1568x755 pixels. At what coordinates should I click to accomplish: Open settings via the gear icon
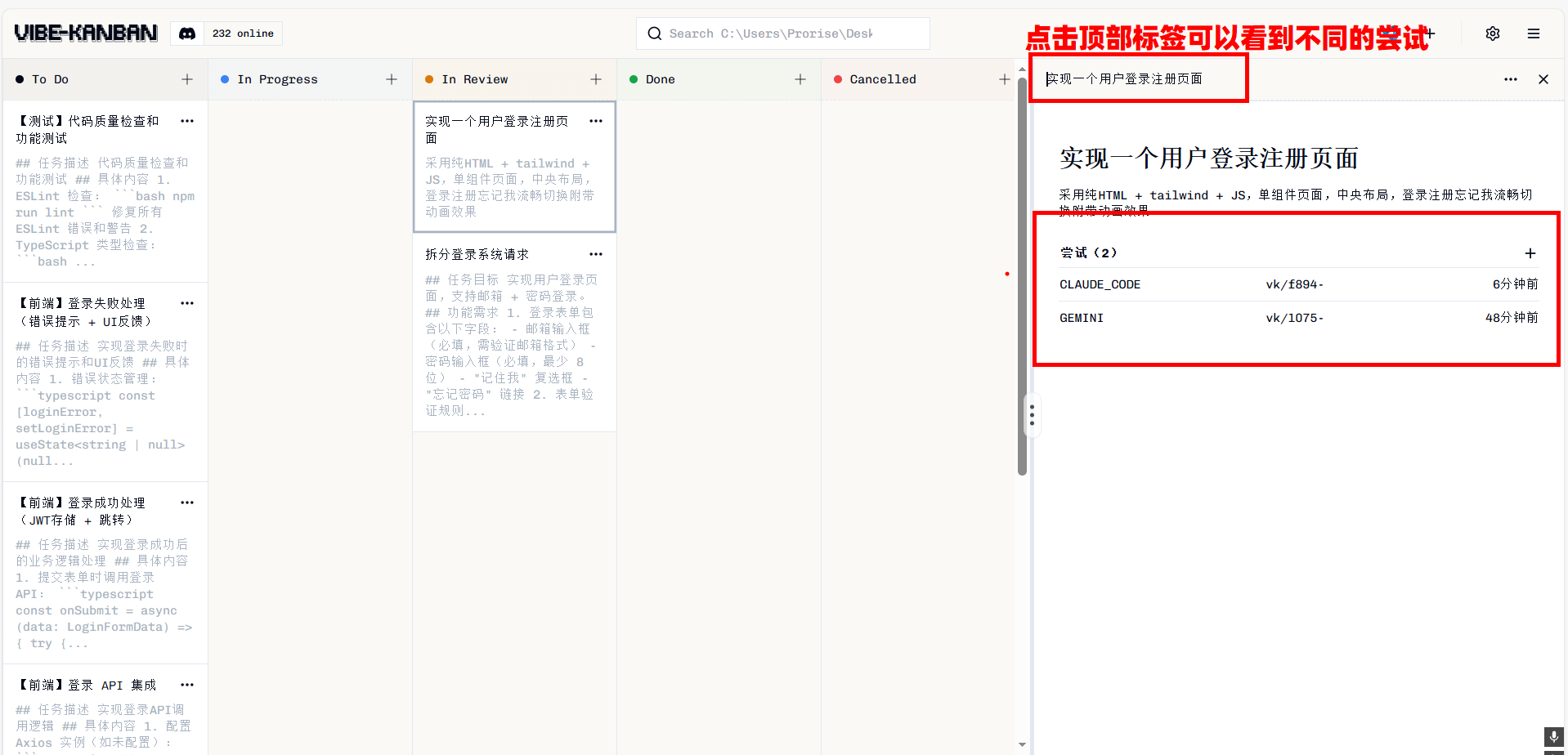[1492, 34]
